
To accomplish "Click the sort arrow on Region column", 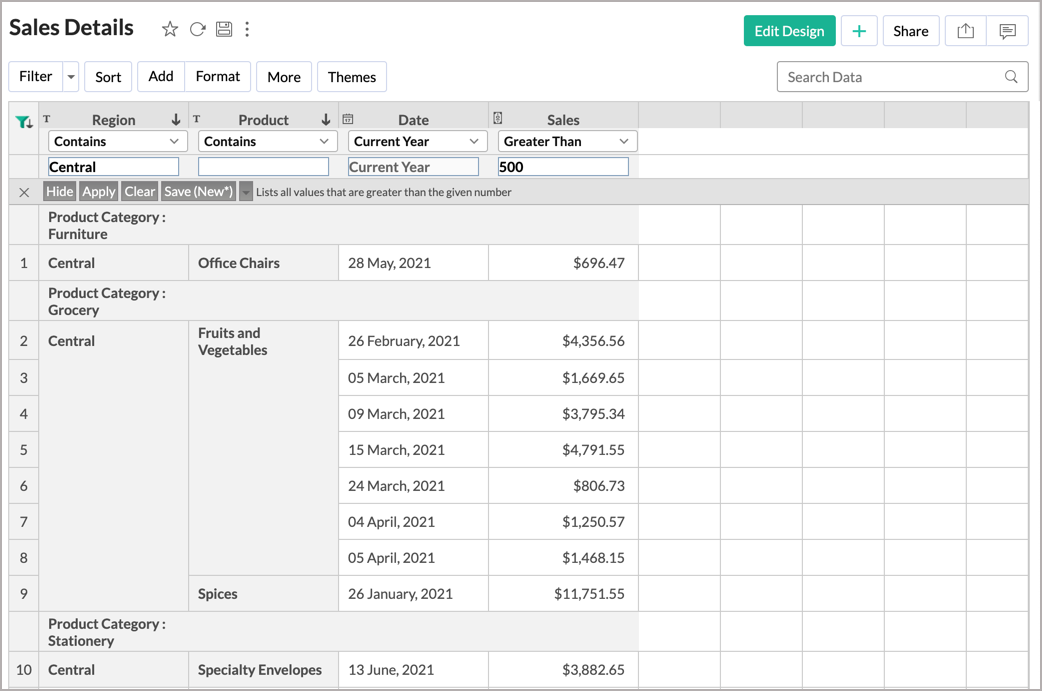I will (175, 120).
